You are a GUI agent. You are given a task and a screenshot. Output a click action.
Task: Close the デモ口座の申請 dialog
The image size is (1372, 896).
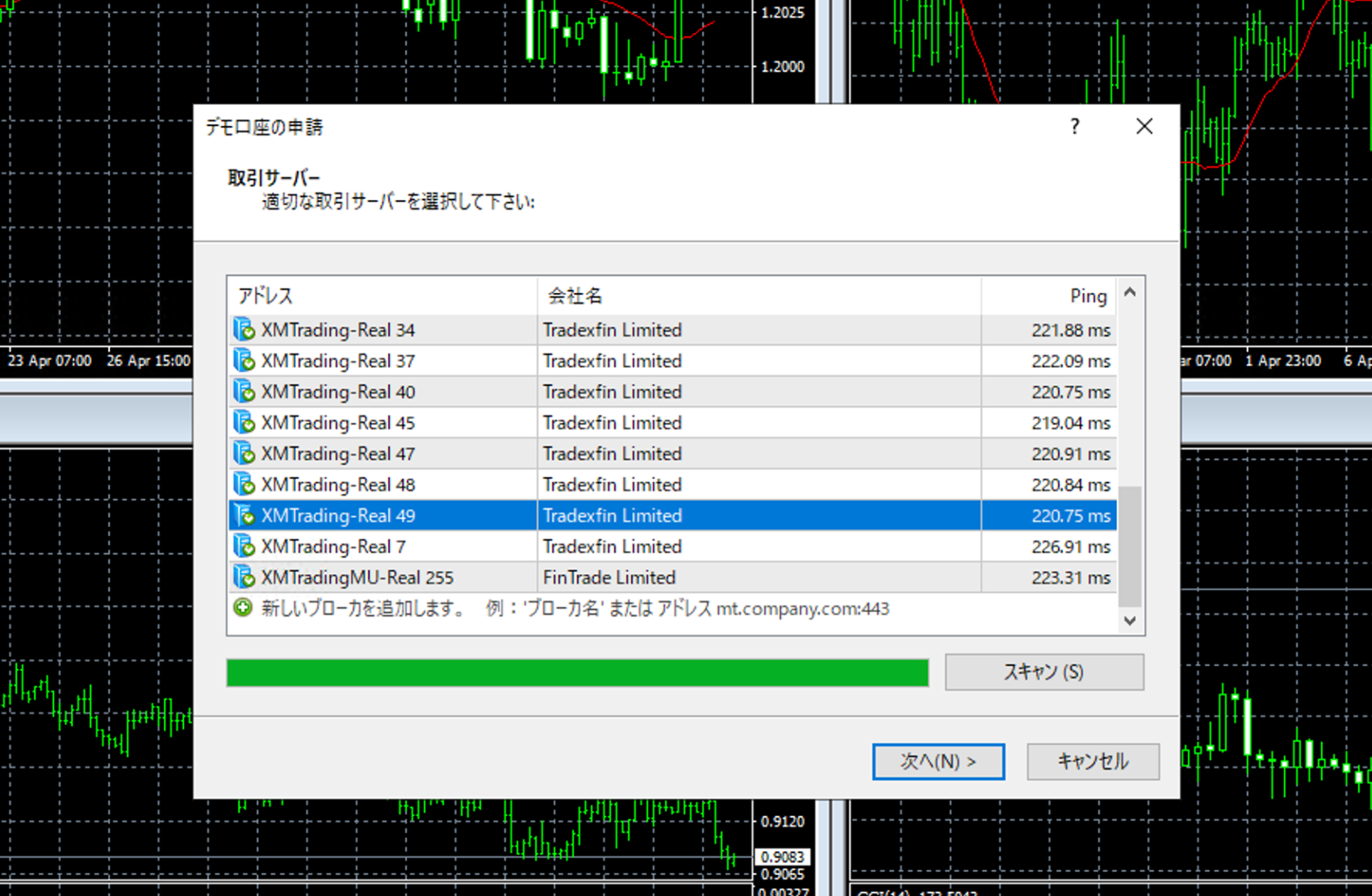tap(1144, 127)
